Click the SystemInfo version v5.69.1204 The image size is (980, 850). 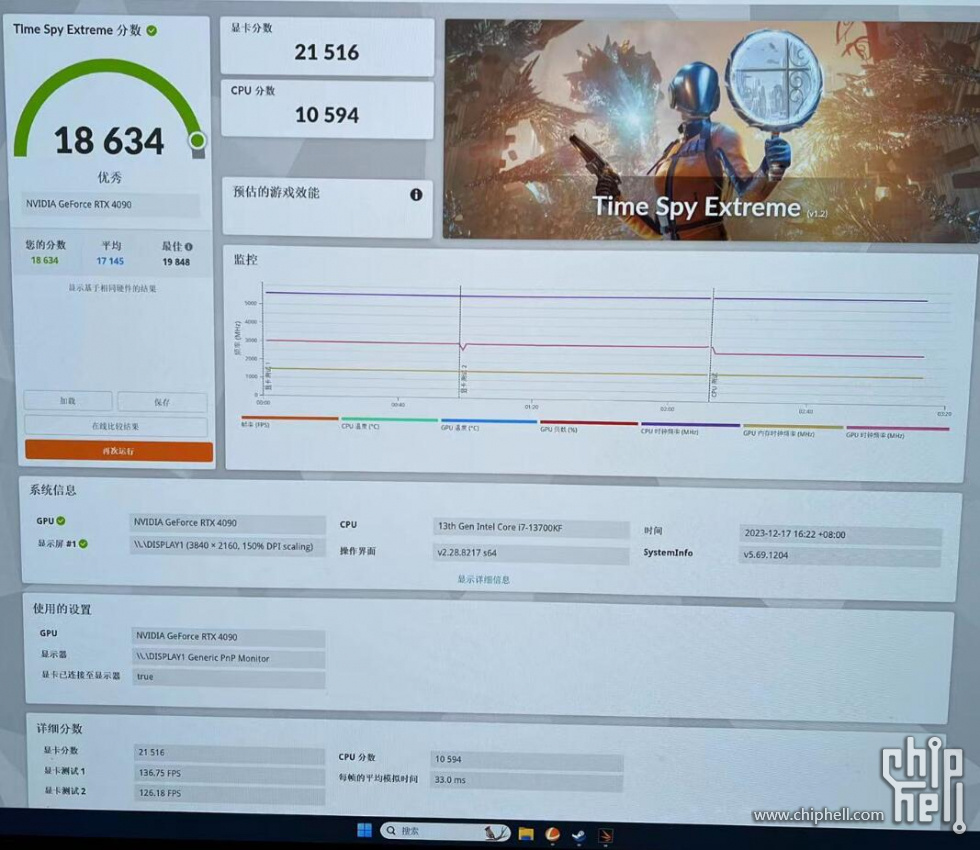[840, 555]
